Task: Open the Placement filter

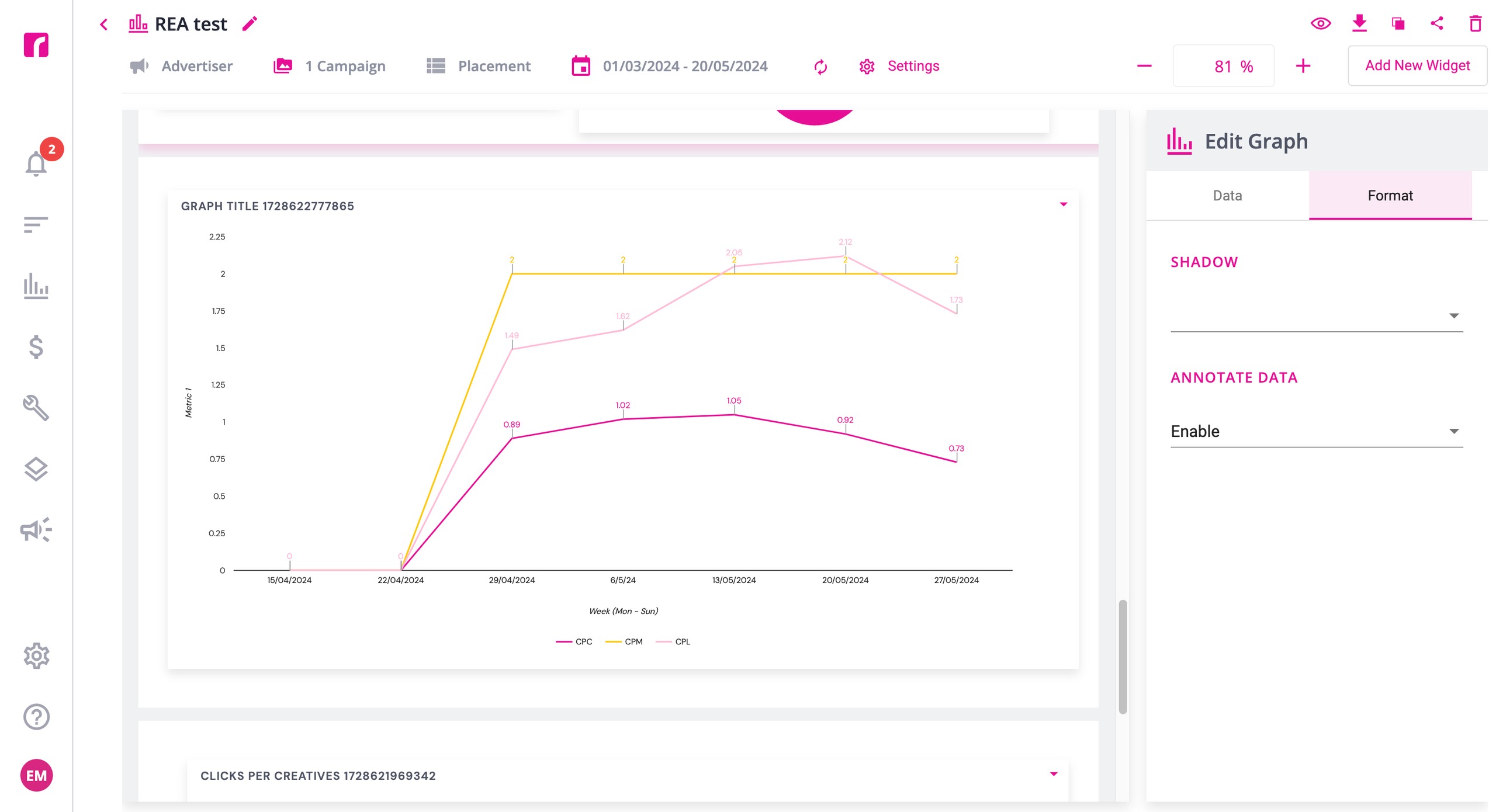Action: pos(478,66)
